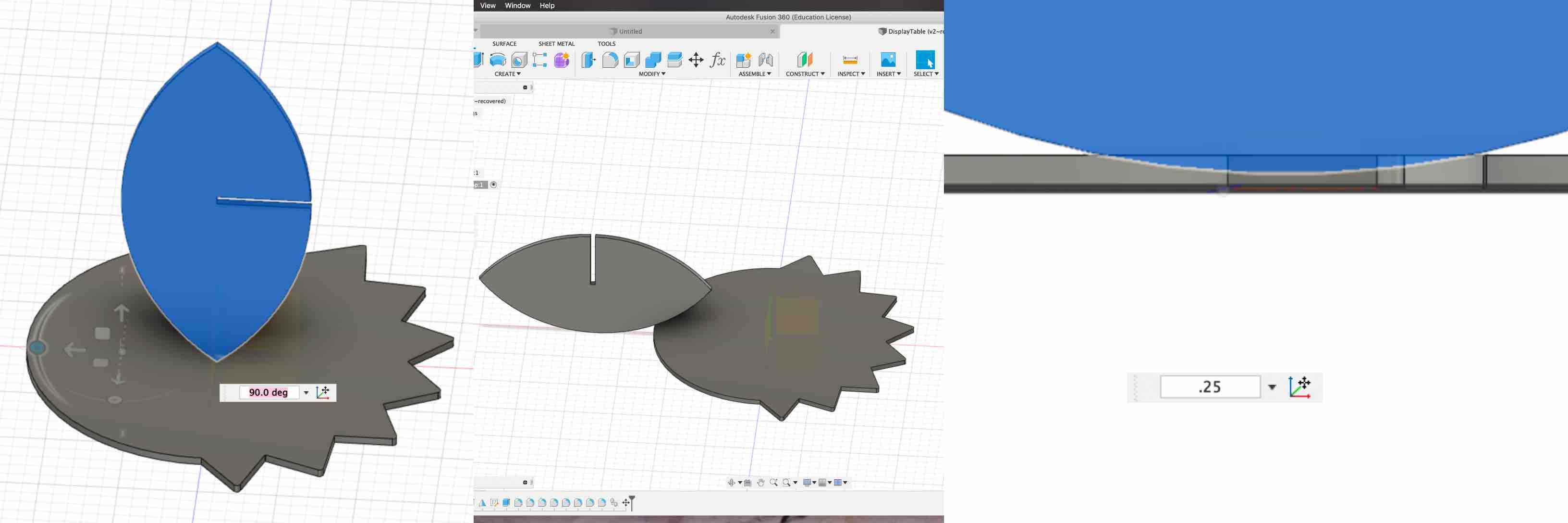Click the extrude feature in the timeline

pos(506,502)
